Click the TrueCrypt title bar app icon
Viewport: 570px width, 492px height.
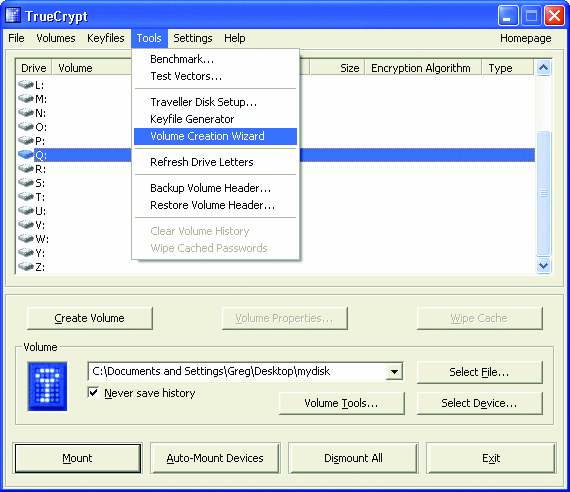pyautogui.click(x=13, y=15)
